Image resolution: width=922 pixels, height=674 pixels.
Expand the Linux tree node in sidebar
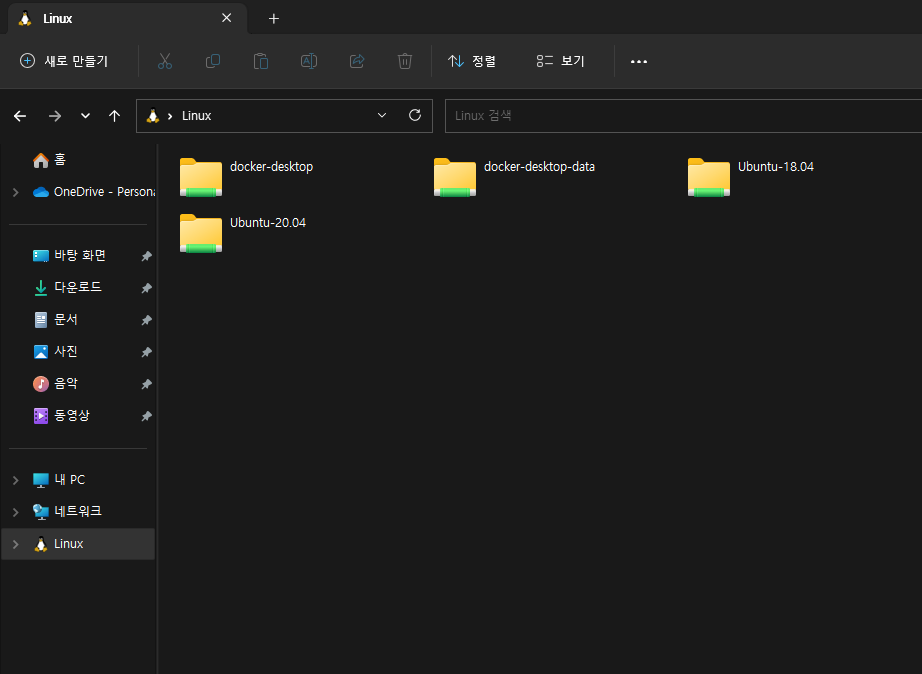16,544
